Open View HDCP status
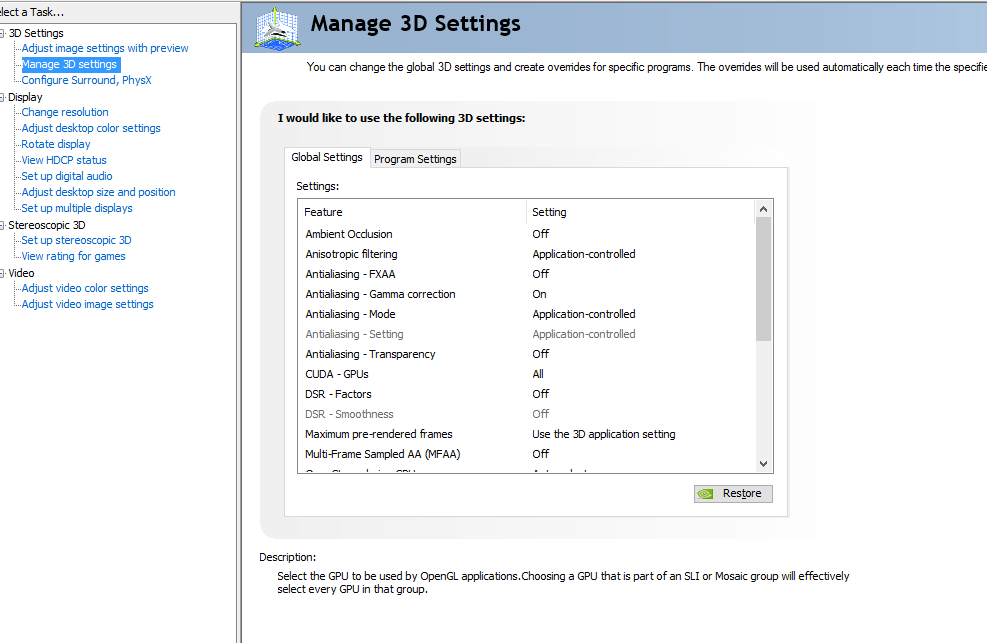This screenshot has height=643, width=987. point(64,160)
